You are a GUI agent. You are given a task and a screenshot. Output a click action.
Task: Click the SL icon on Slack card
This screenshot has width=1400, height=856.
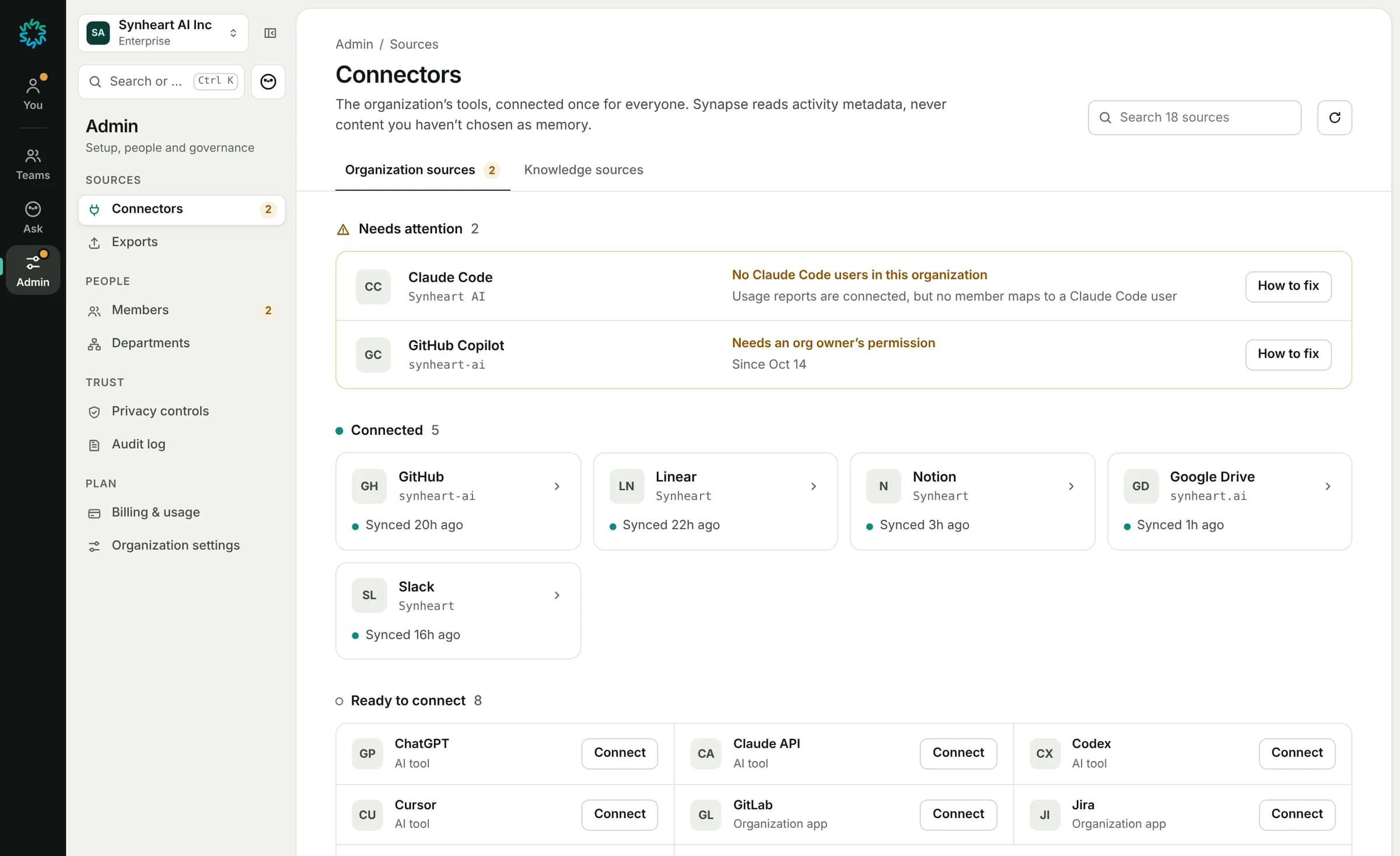coord(369,595)
